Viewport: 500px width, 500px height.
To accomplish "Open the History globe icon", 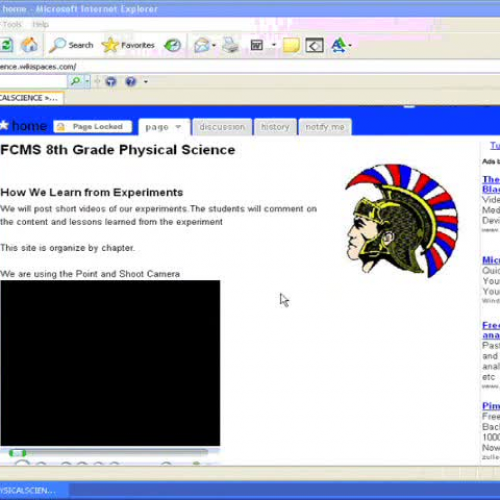I will 172,45.
